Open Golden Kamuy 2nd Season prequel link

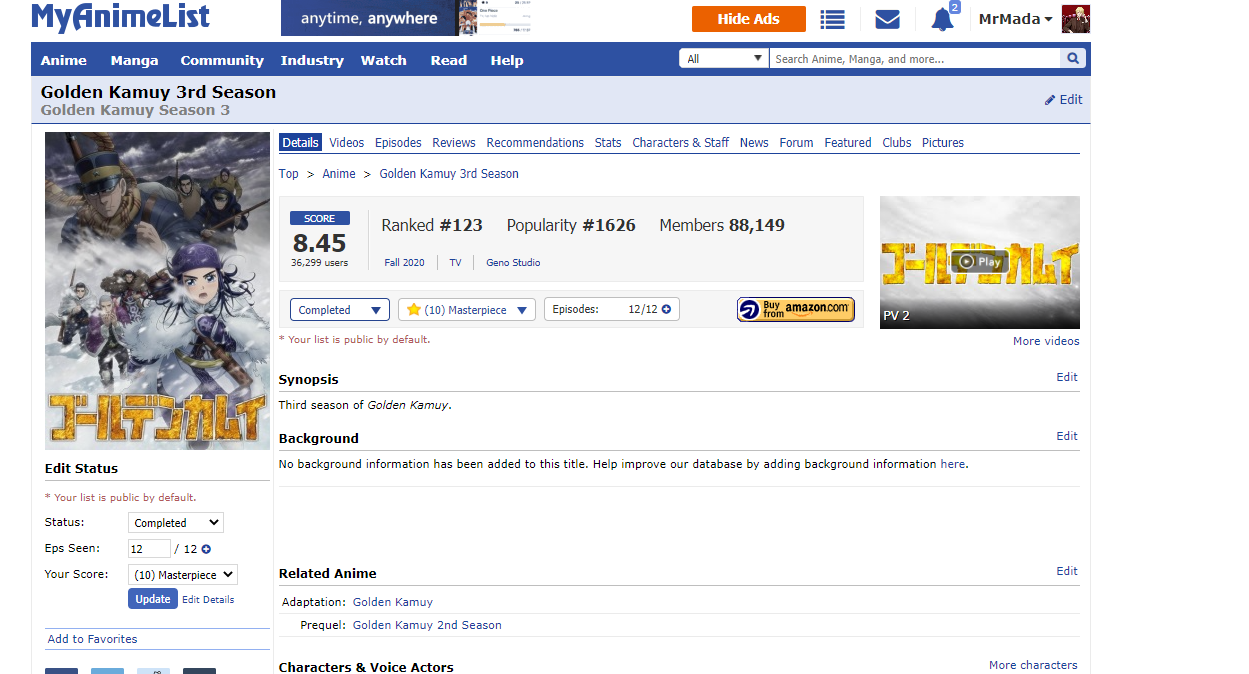point(427,625)
